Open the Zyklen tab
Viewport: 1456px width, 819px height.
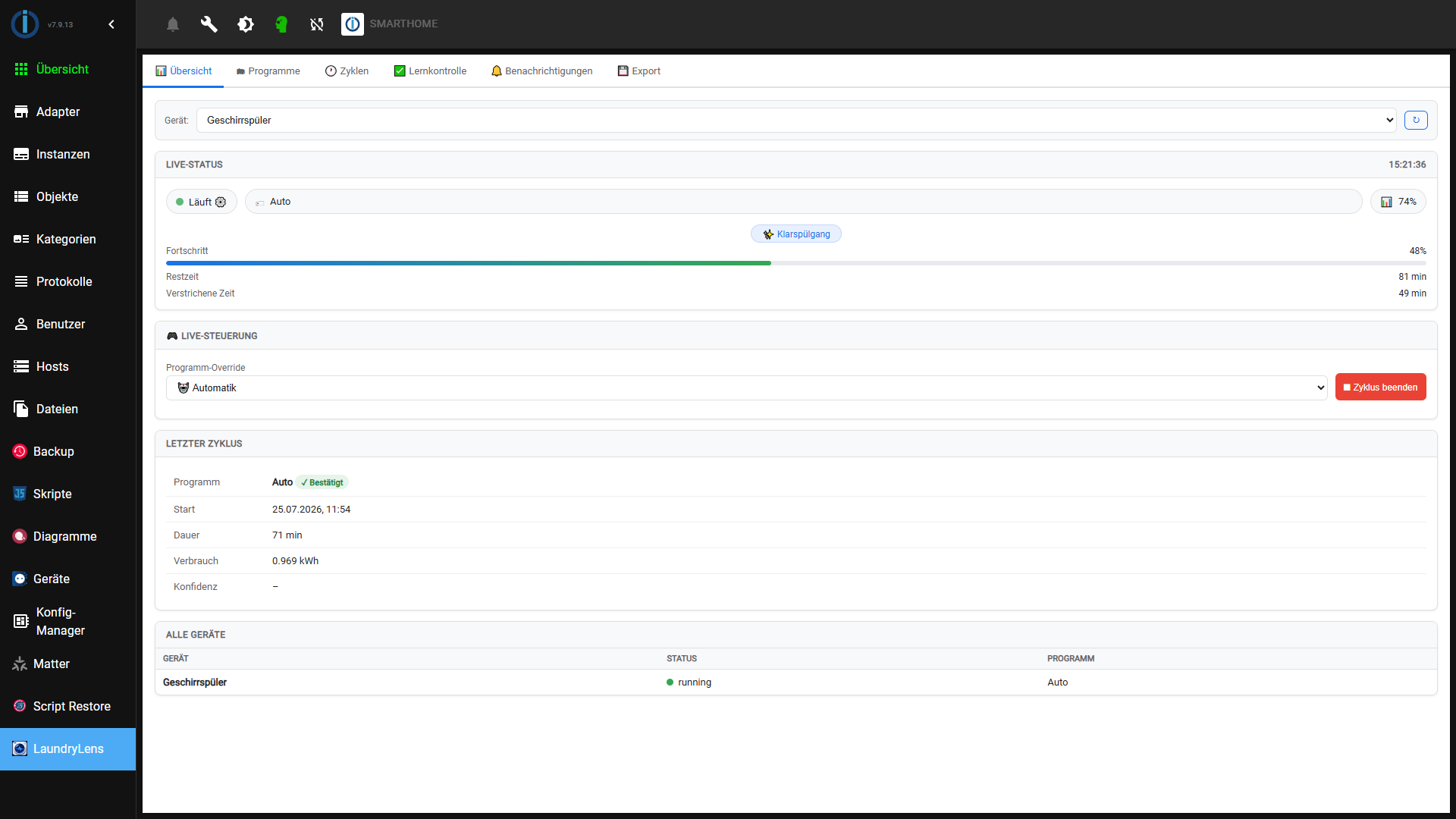347,71
